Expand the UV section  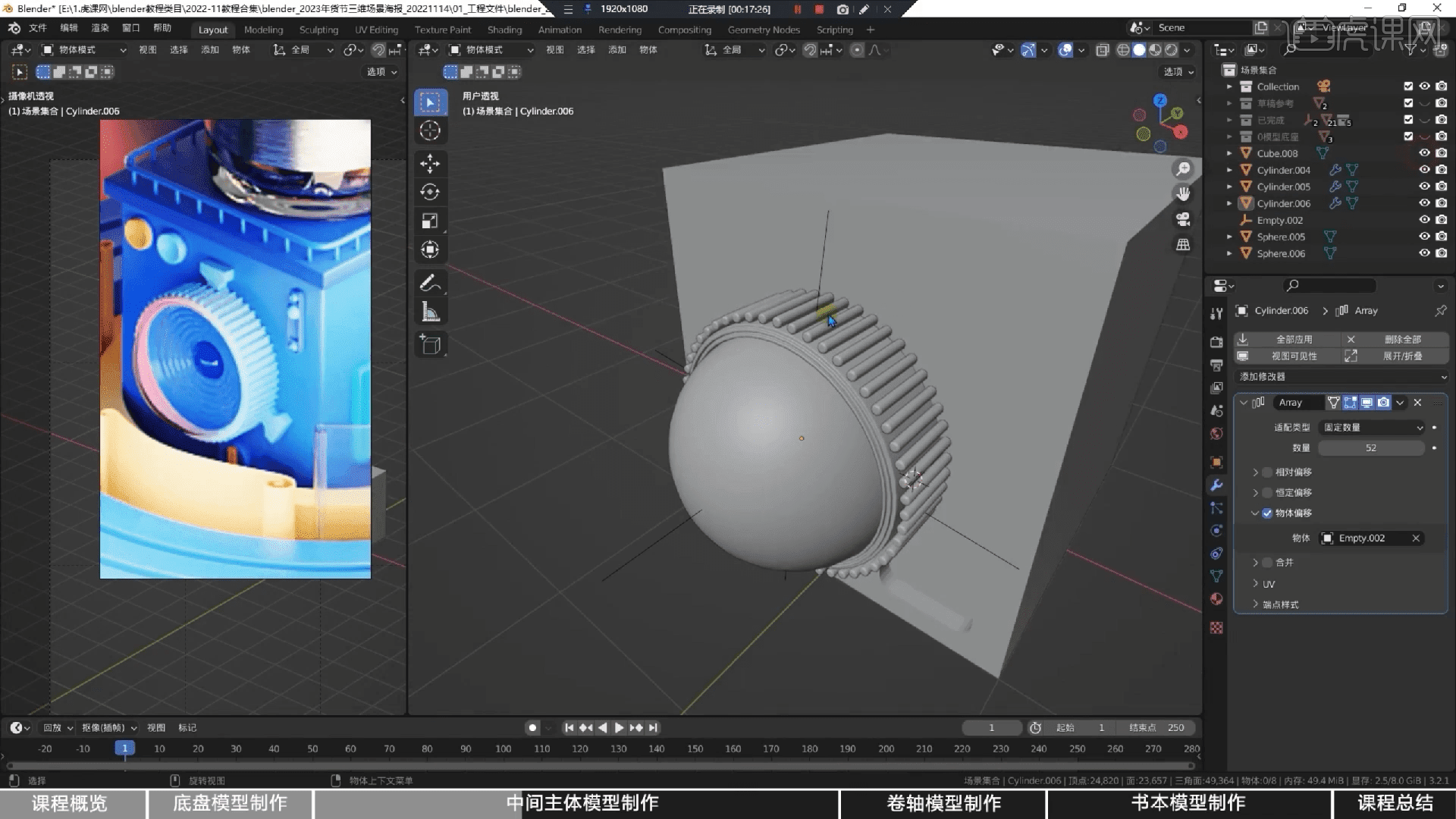[x=1256, y=584]
